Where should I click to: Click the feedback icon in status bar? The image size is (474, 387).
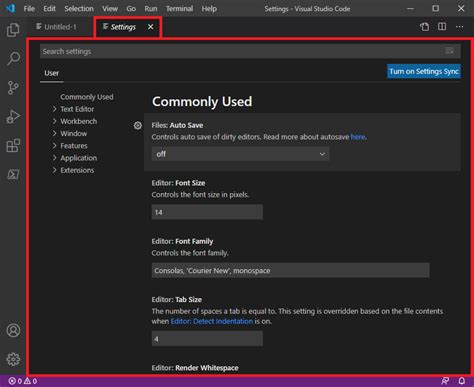pyautogui.click(x=445, y=381)
